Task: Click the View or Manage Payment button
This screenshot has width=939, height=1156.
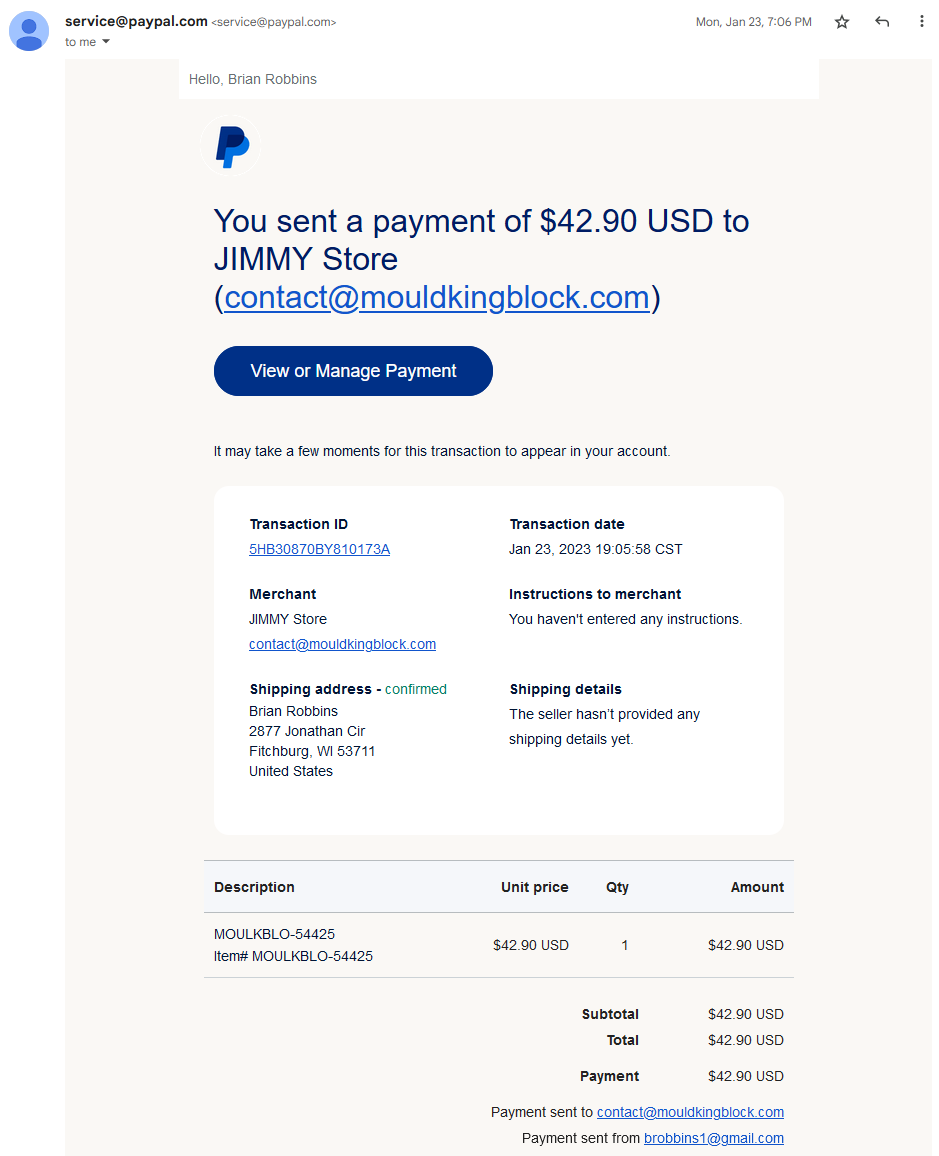Action: [x=353, y=371]
